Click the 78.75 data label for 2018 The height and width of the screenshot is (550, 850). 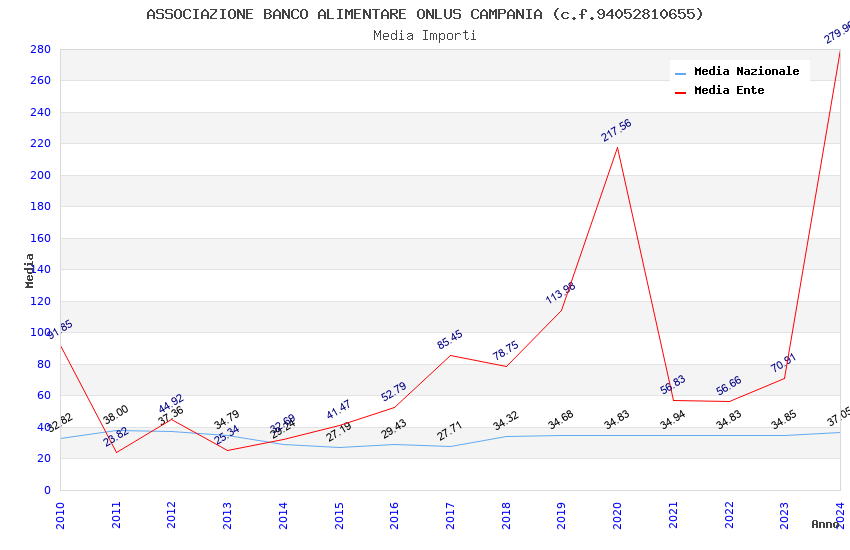tap(506, 351)
